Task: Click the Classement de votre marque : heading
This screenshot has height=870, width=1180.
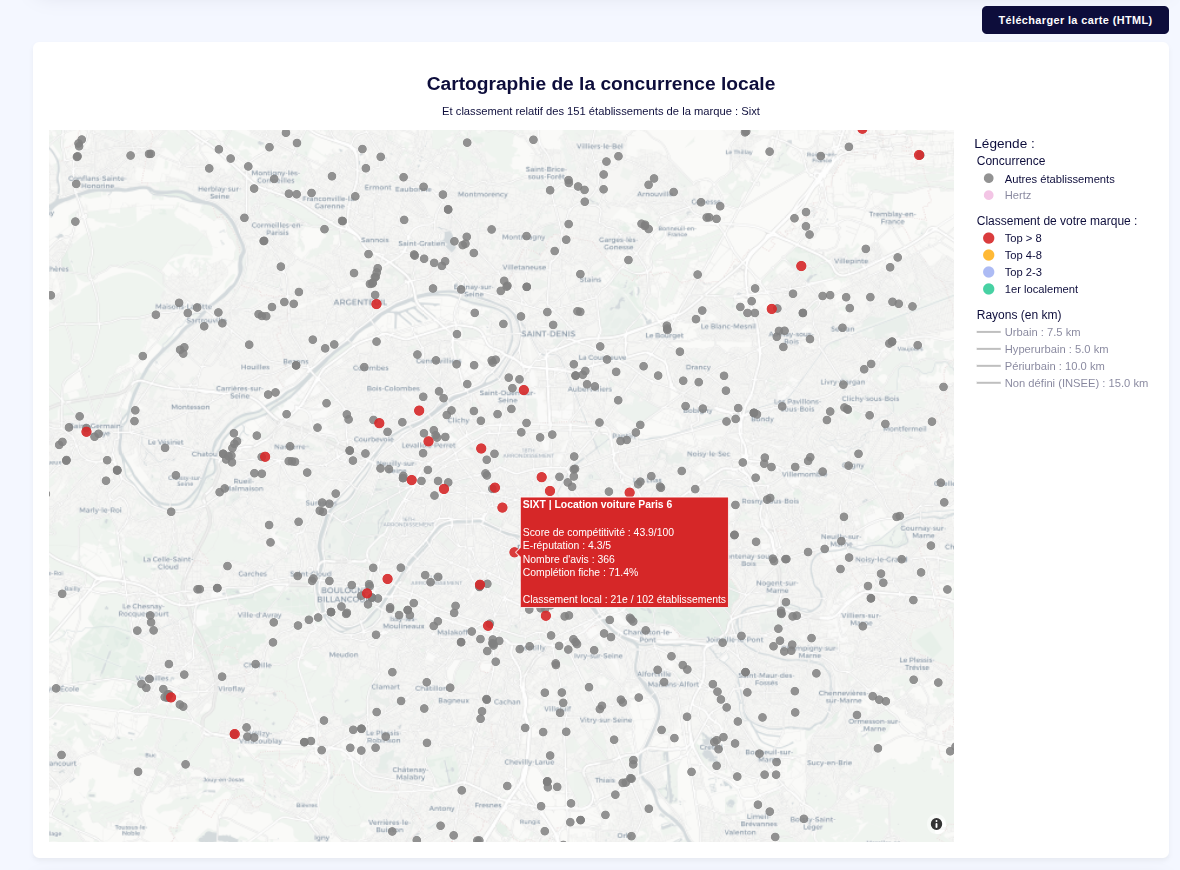Action: 1057,221
